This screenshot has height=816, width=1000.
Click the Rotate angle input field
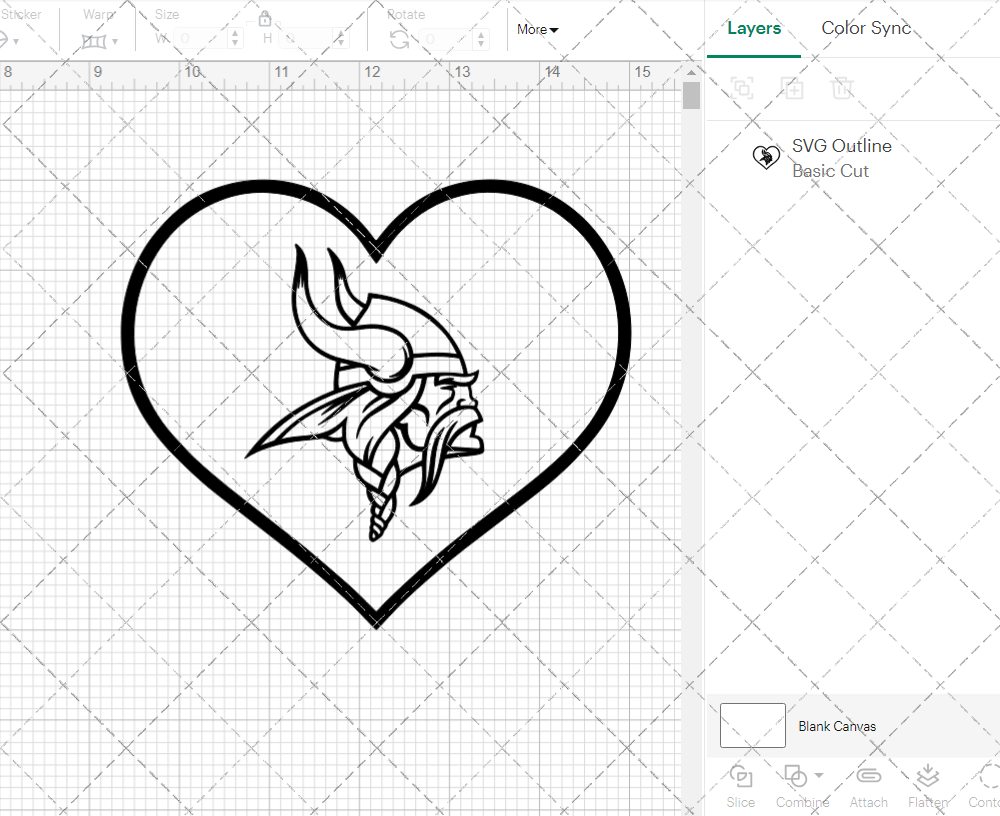446,40
